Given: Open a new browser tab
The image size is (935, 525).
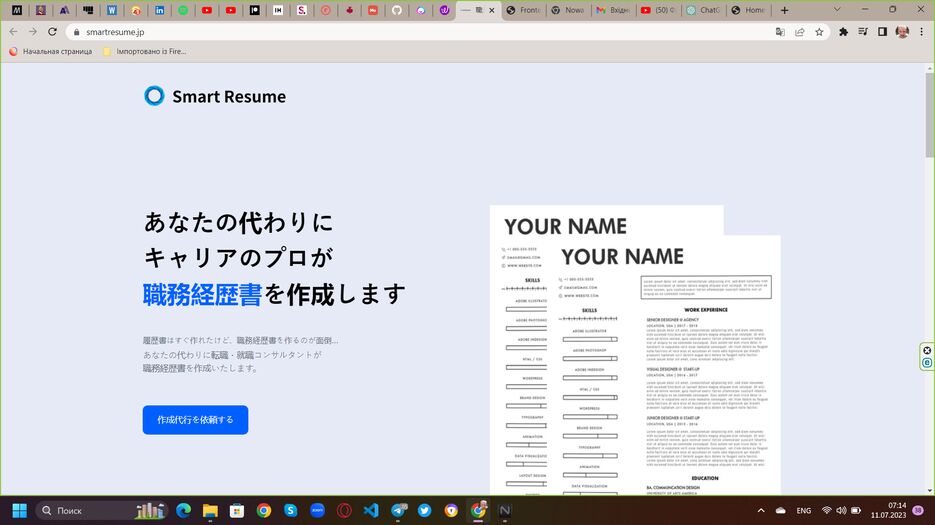Looking at the screenshot, I should (784, 10).
